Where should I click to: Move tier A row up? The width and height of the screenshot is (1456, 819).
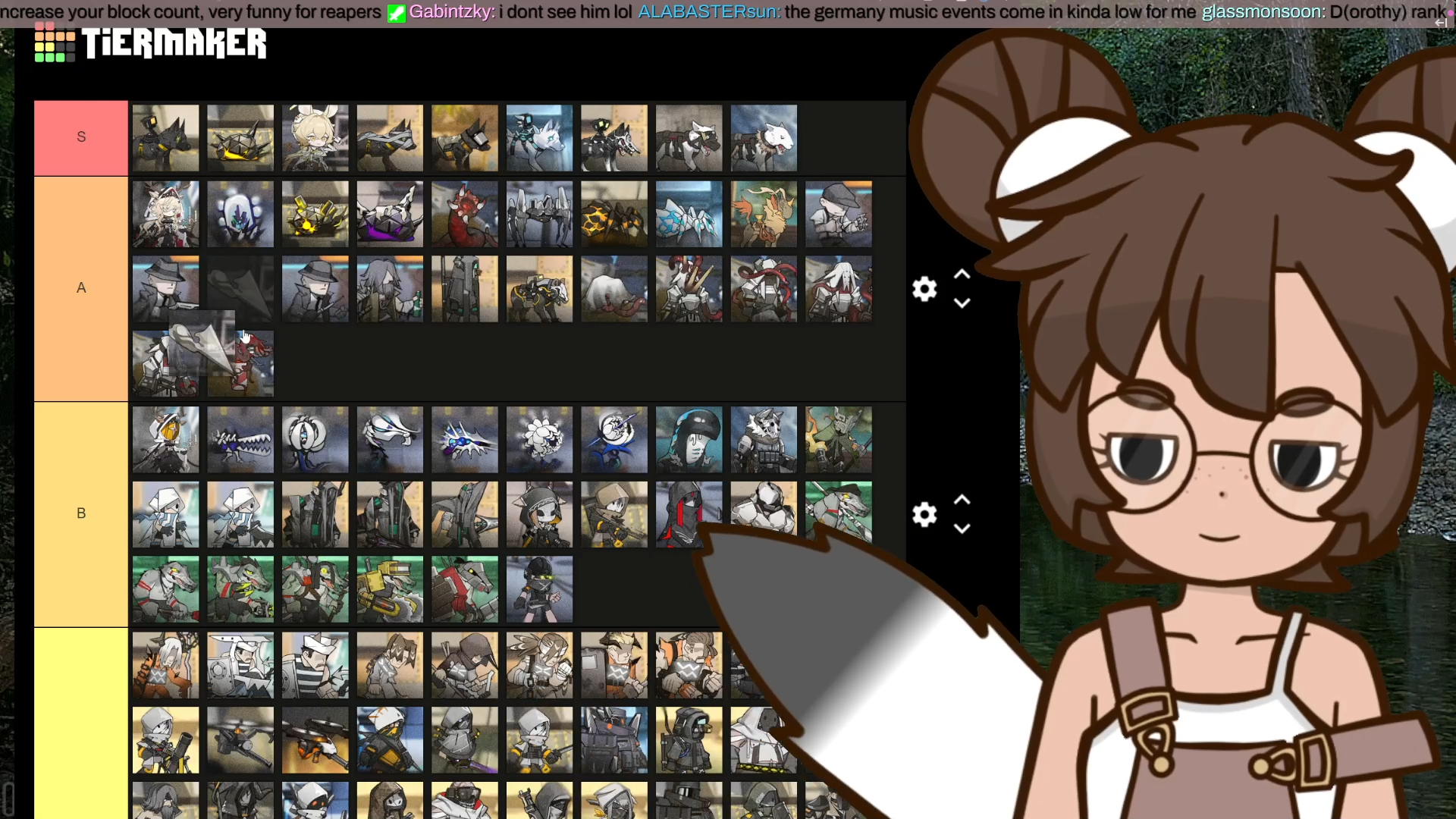[x=962, y=275]
